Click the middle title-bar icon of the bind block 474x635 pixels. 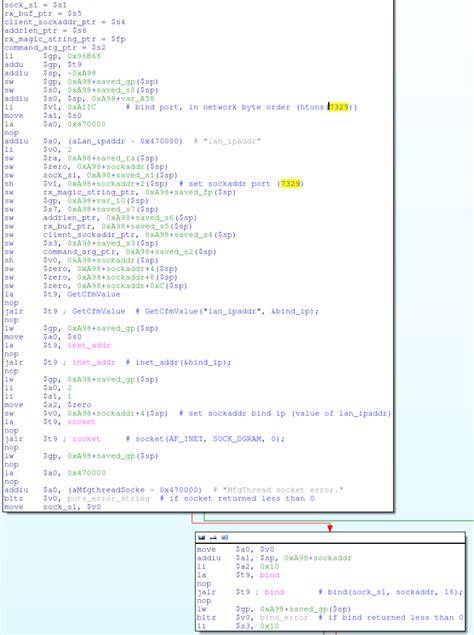click(213, 537)
